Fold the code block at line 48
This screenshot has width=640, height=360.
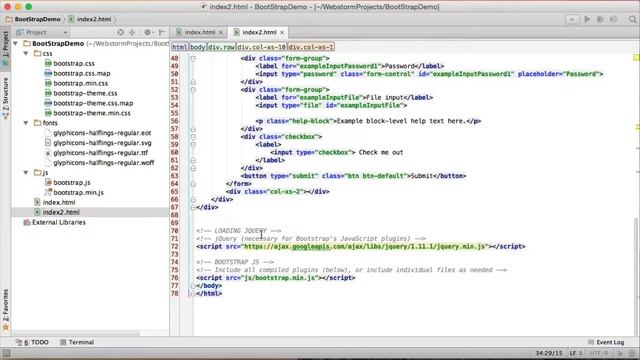click(x=193, y=58)
